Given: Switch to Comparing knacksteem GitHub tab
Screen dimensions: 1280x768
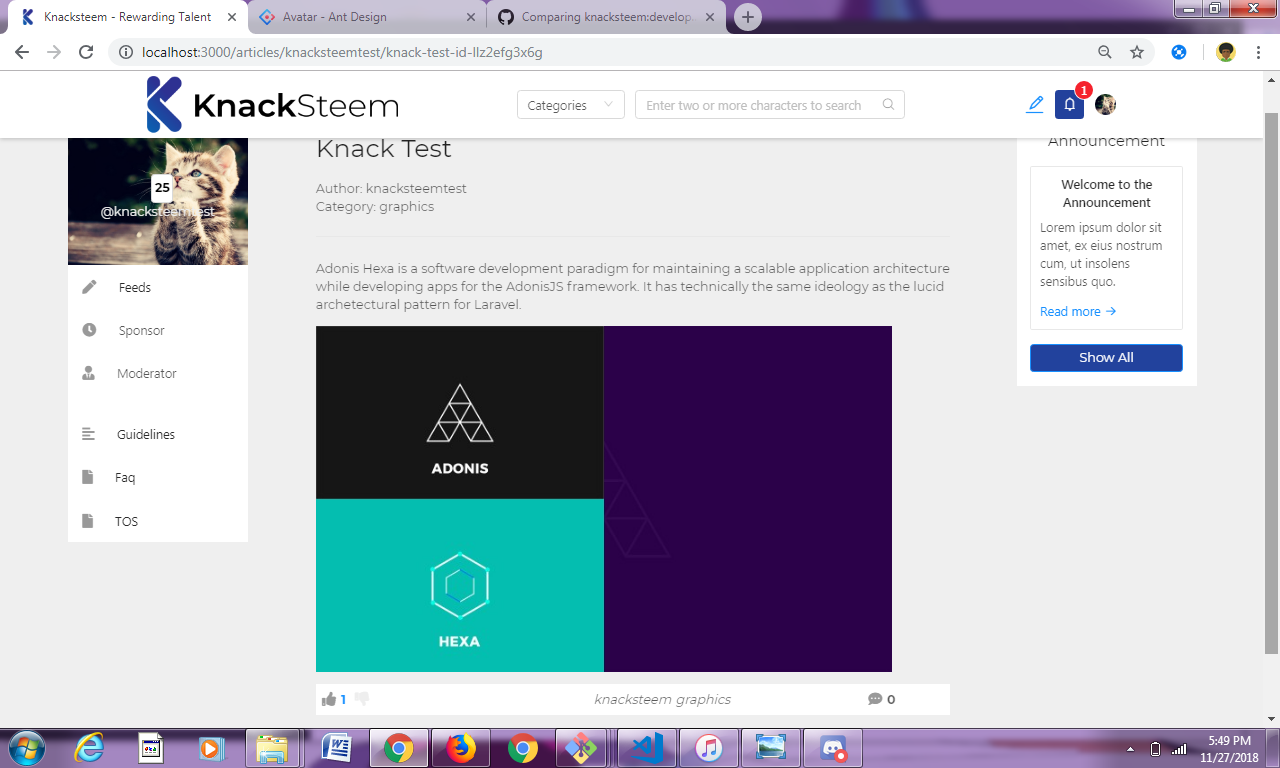Looking at the screenshot, I should click(x=607, y=17).
